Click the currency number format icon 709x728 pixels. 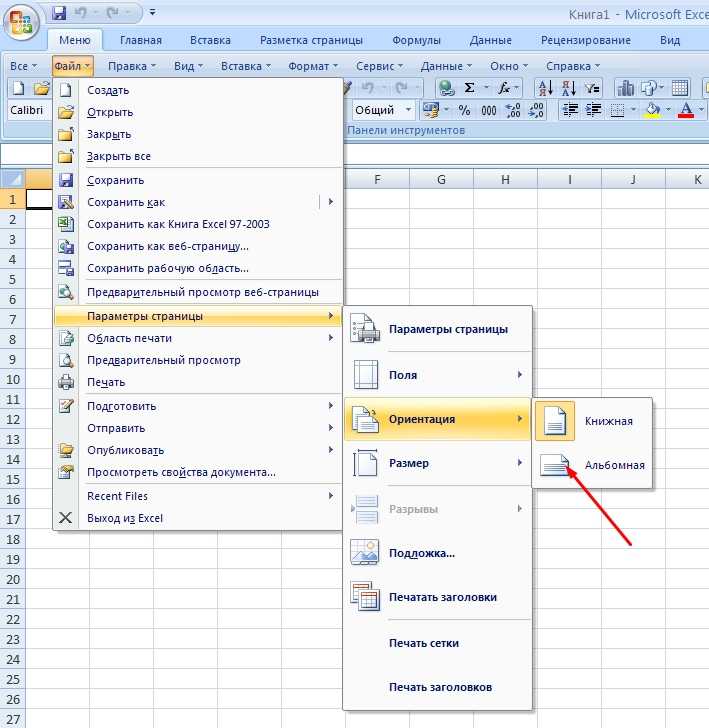pos(431,110)
